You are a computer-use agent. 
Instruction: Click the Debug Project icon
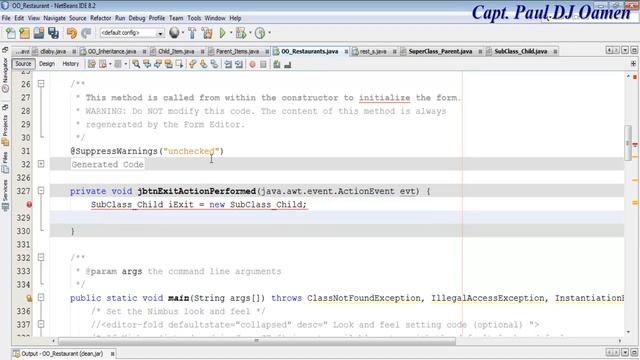click(241, 33)
